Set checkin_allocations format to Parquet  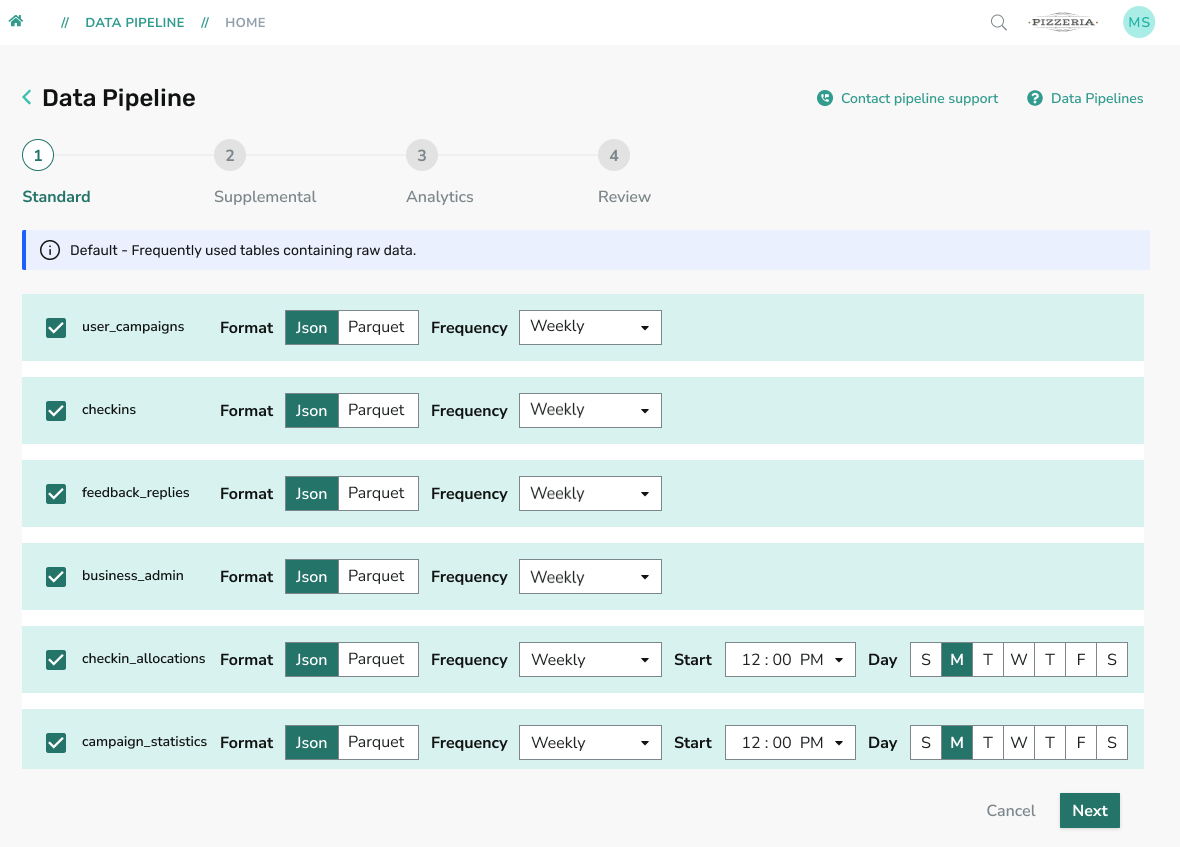pos(378,659)
